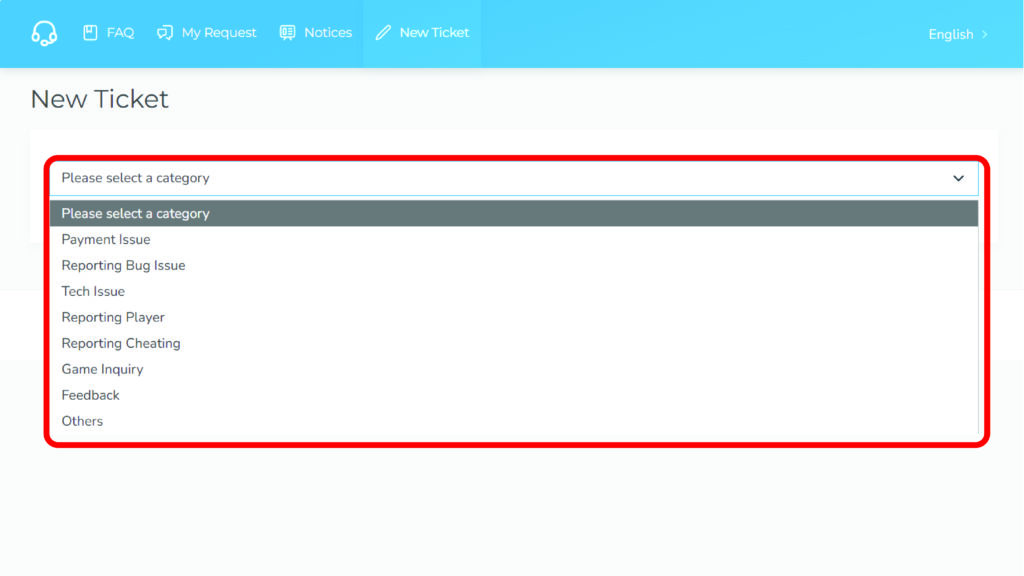Select Tech Issue in the dropdown

(93, 291)
